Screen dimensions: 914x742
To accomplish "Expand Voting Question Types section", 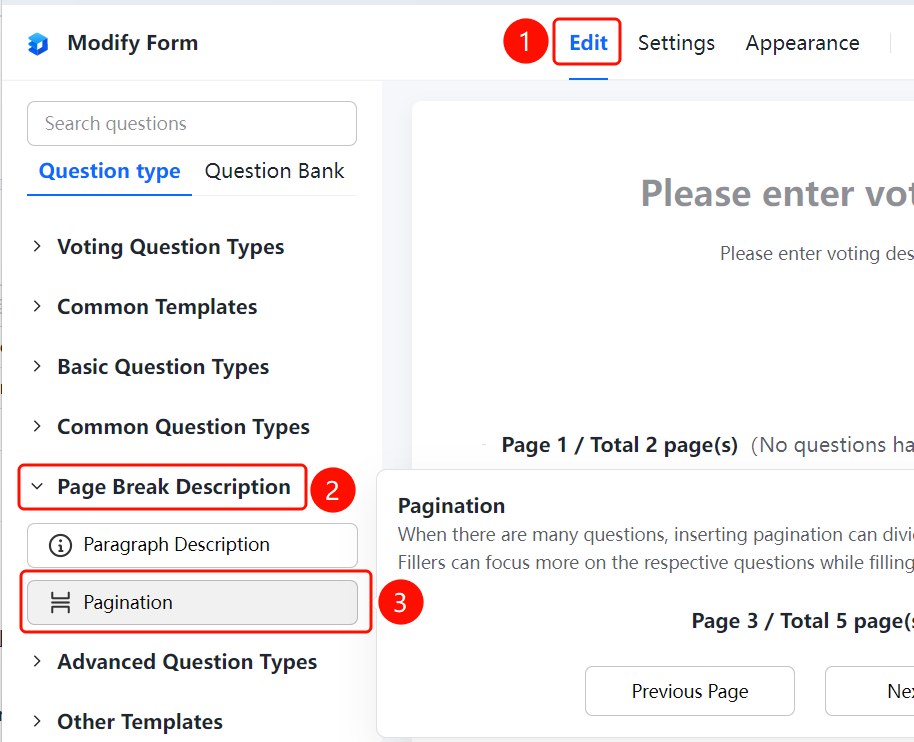I will pyautogui.click(x=37, y=247).
